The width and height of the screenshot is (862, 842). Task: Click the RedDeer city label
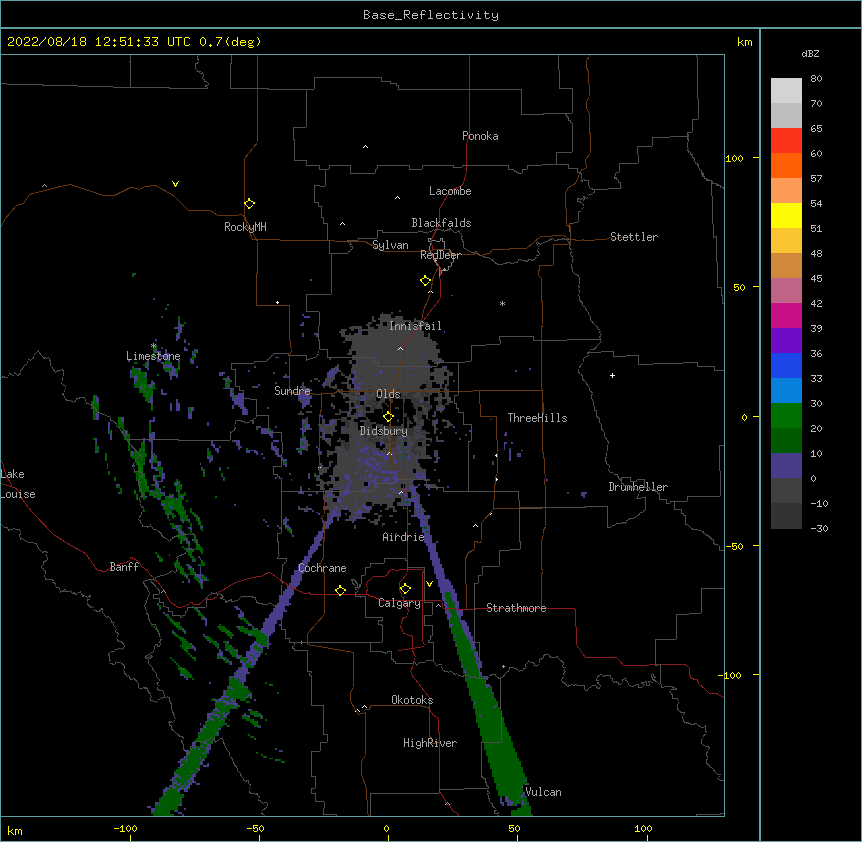(440, 255)
